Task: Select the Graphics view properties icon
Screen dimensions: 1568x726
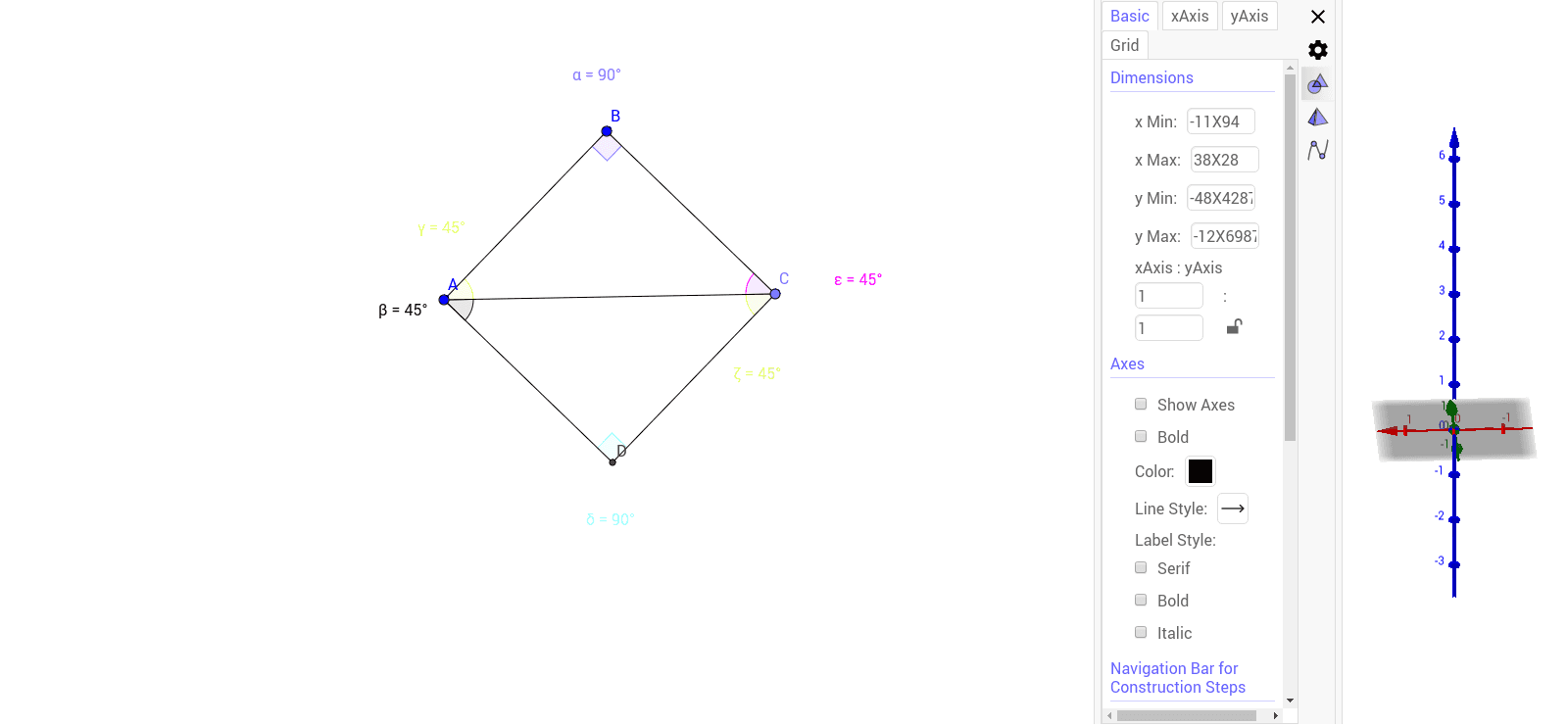Action: click(x=1318, y=84)
